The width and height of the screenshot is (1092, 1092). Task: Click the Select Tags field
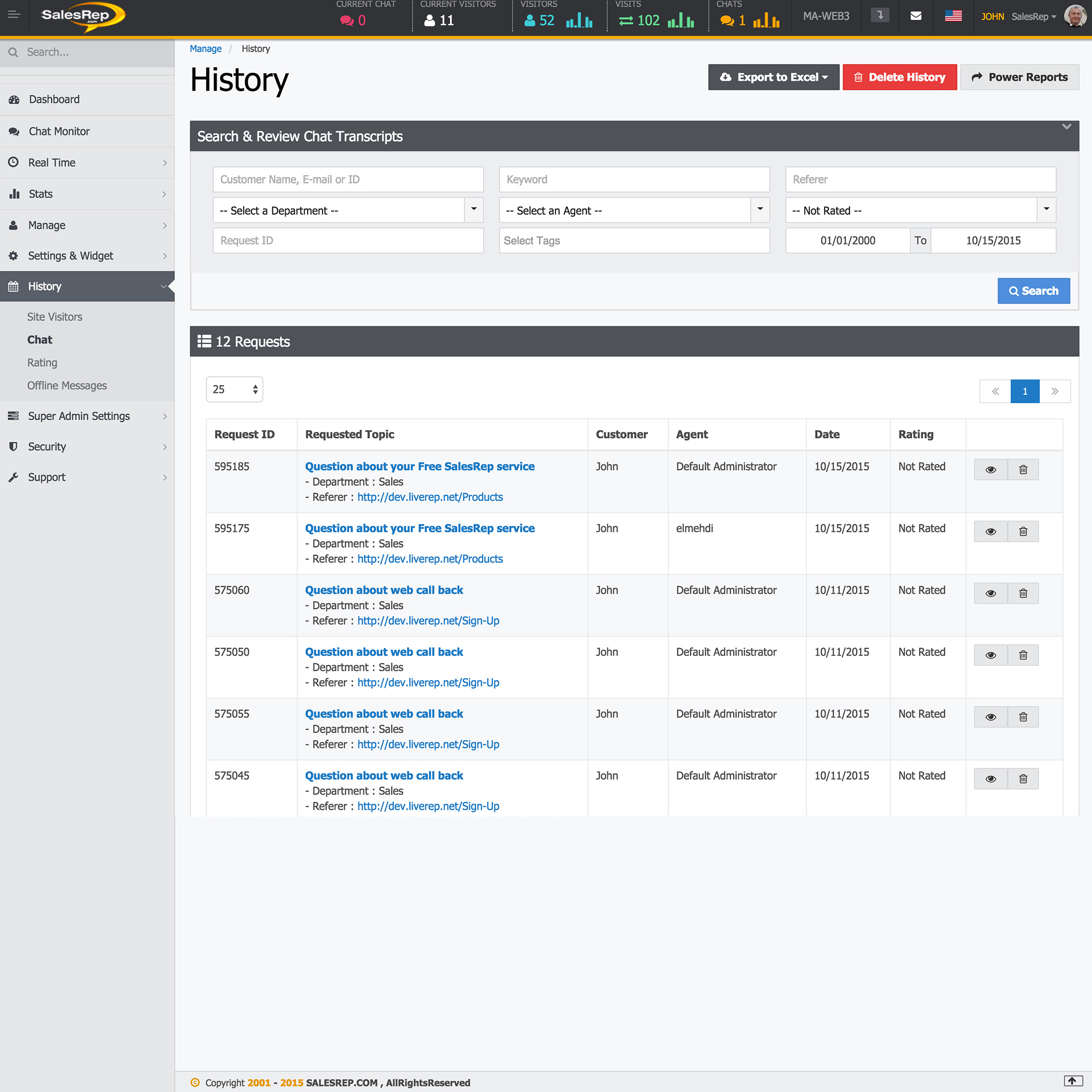point(634,241)
